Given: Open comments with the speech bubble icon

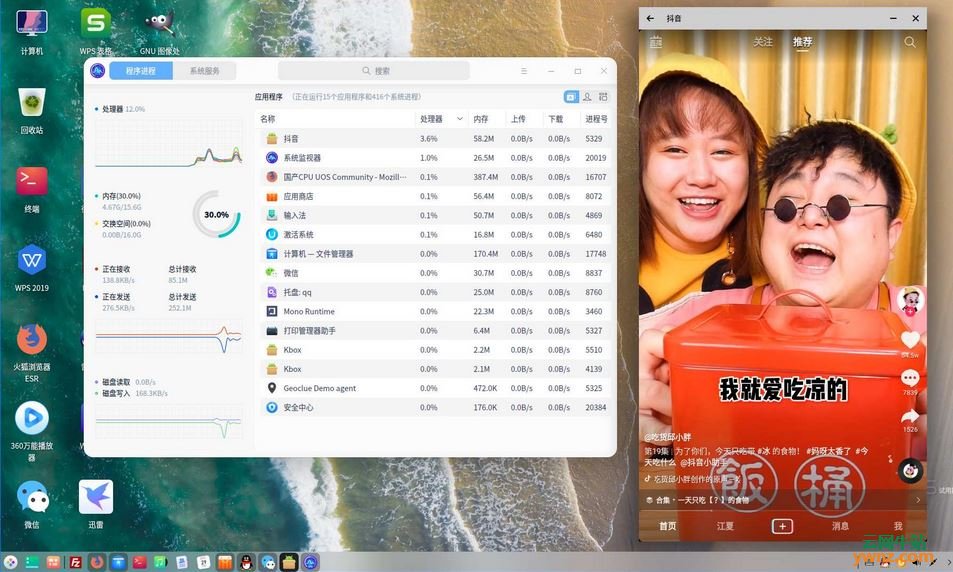Looking at the screenshot, I should coord(910,378).
